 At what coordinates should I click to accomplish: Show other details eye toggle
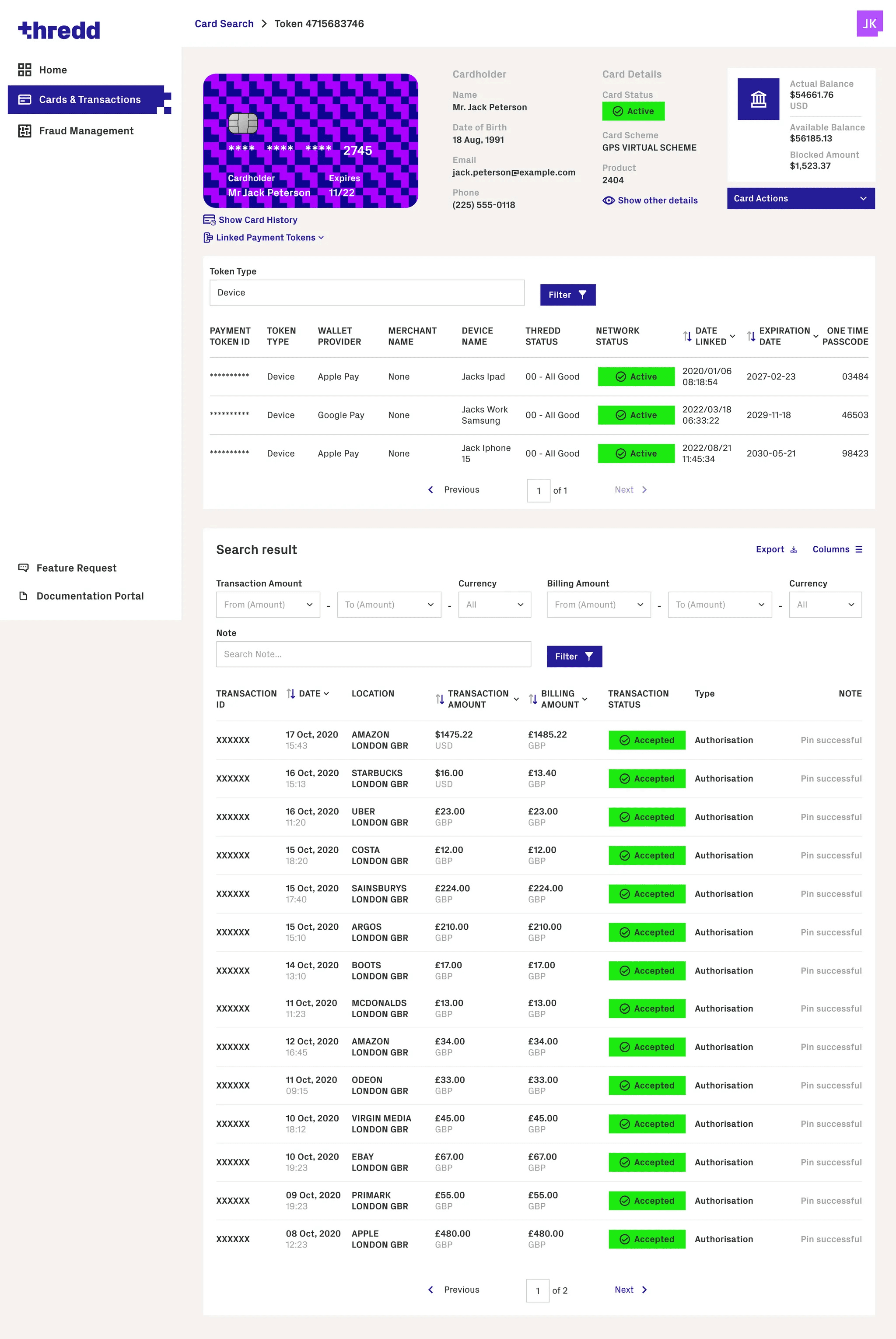[609, 200]
